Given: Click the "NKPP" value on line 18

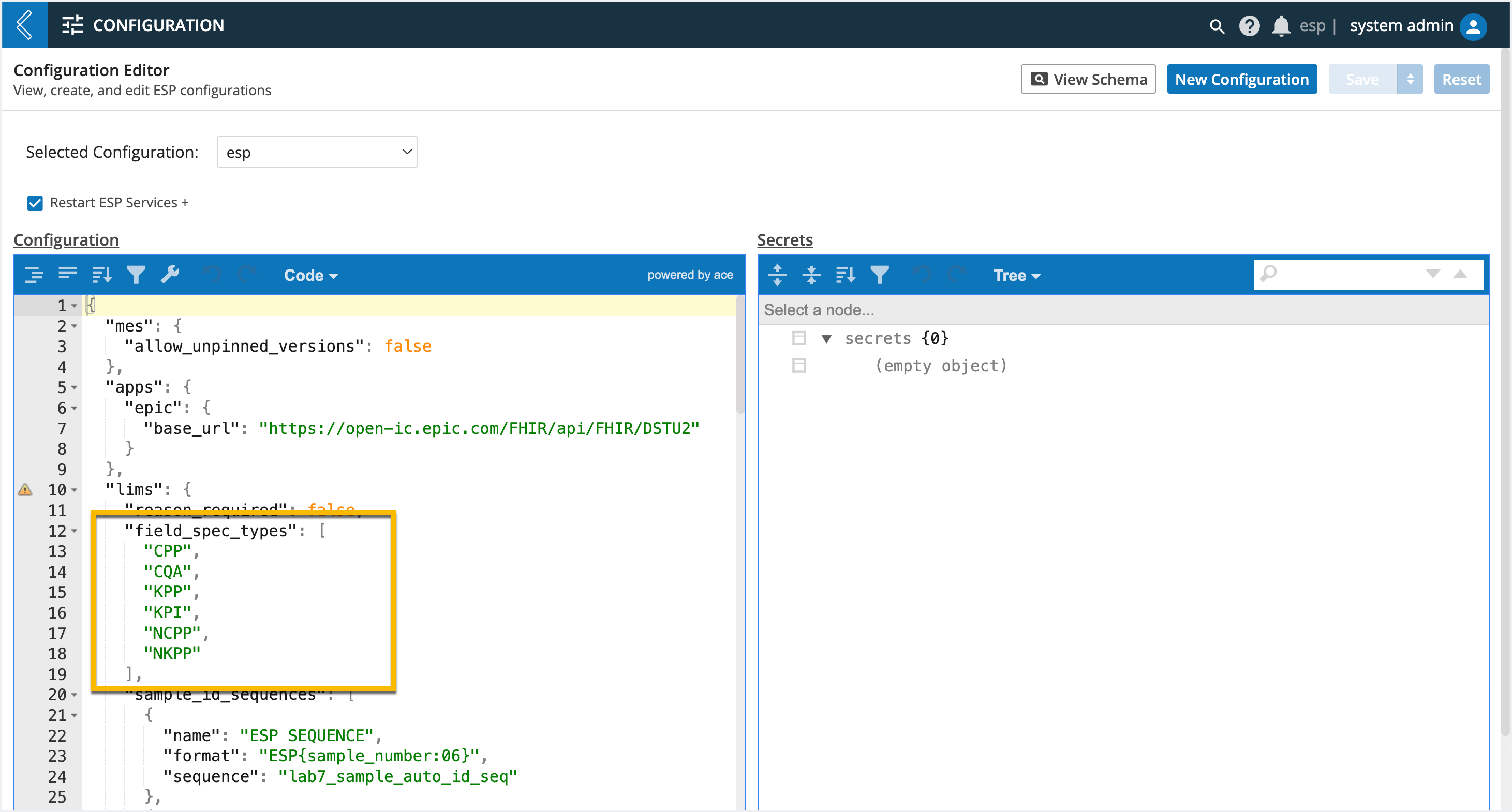Looking at the screenshot, I should coord(172,653).
